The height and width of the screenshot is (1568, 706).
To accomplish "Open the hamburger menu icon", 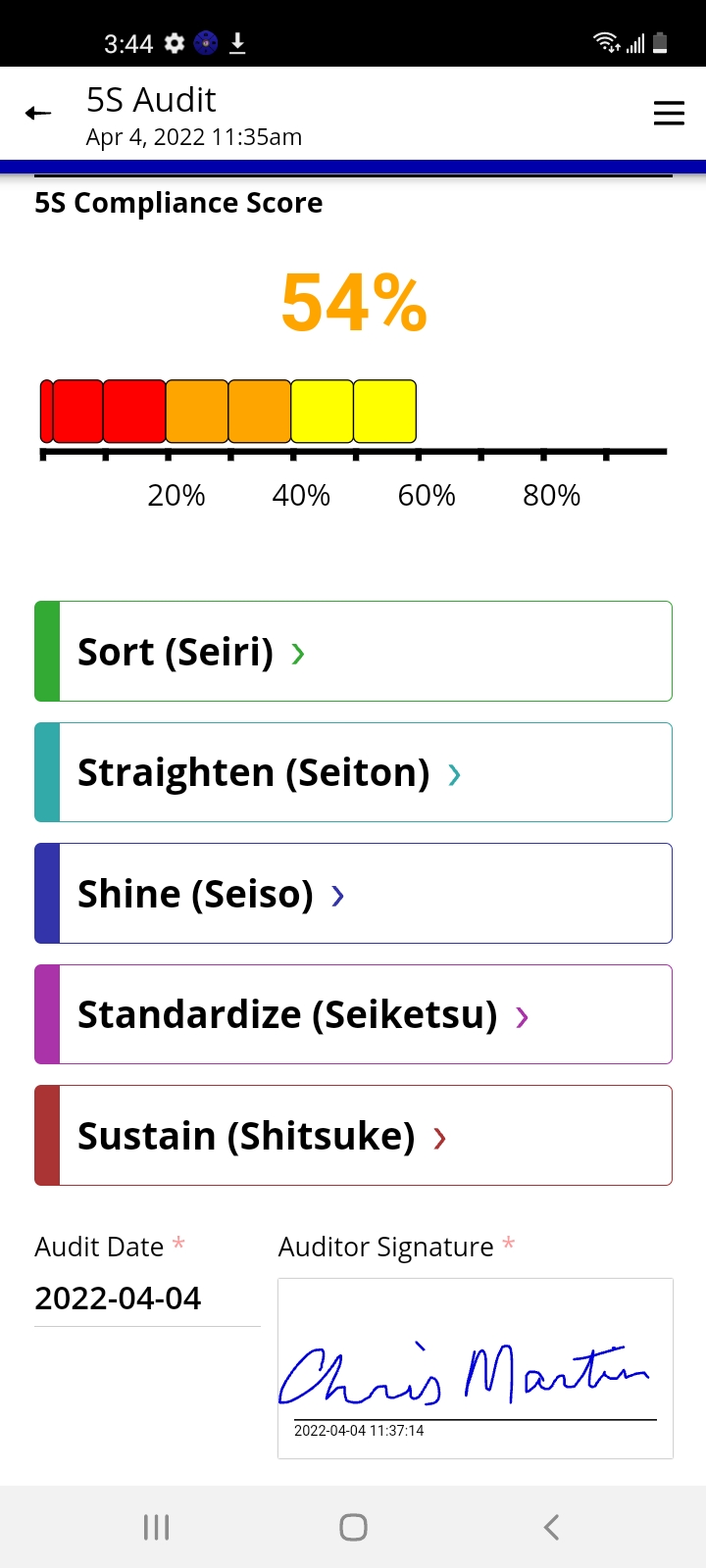I will (669, 114).
